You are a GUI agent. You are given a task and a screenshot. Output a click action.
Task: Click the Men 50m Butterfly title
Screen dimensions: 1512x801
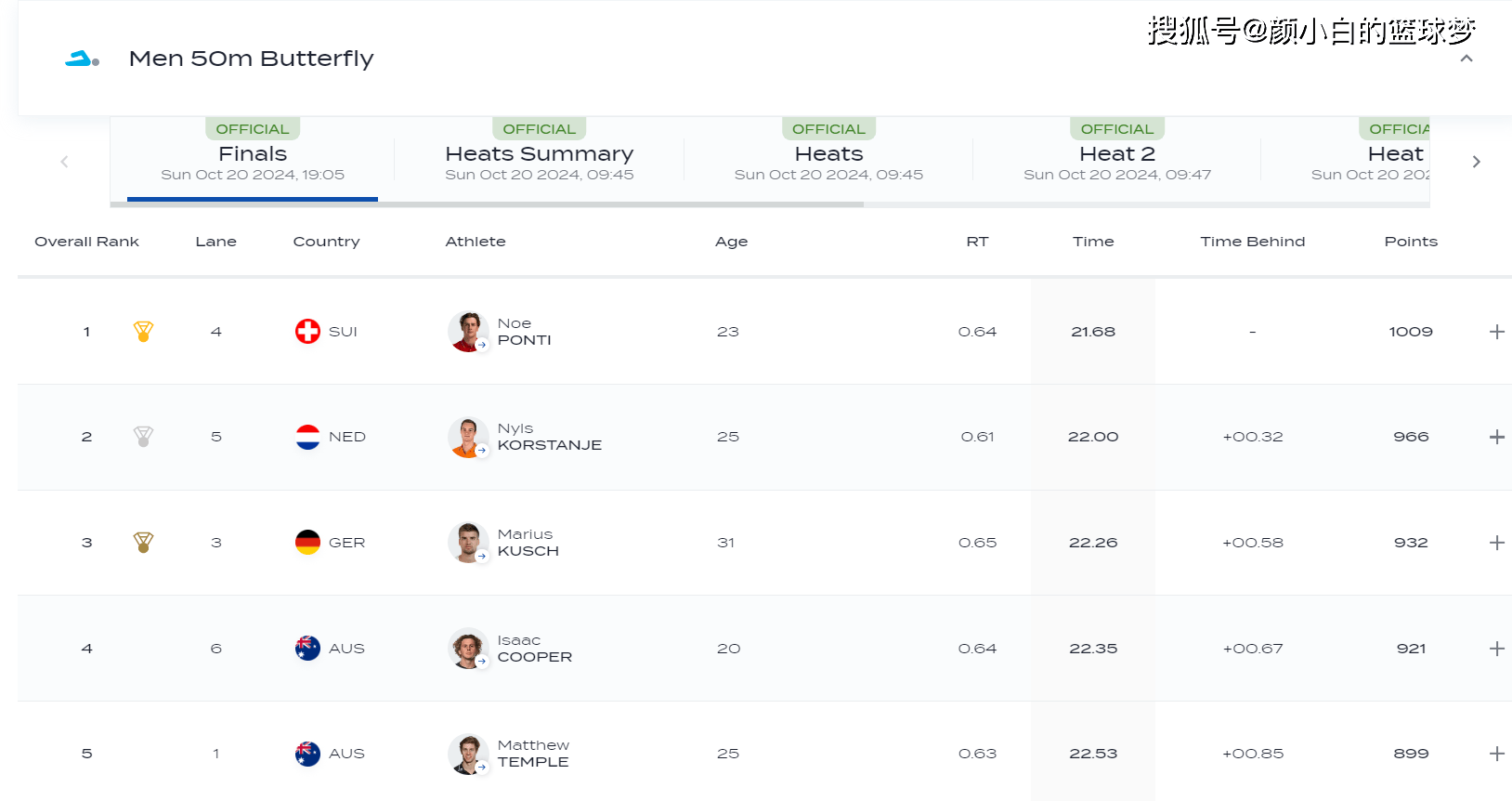coord(252,59)
